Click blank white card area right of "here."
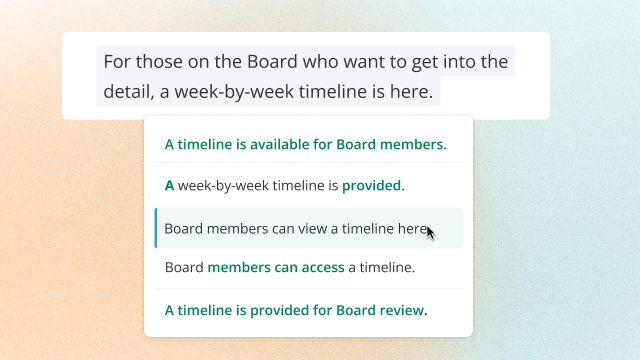640x360 pixels. click(x=494, y=92)
